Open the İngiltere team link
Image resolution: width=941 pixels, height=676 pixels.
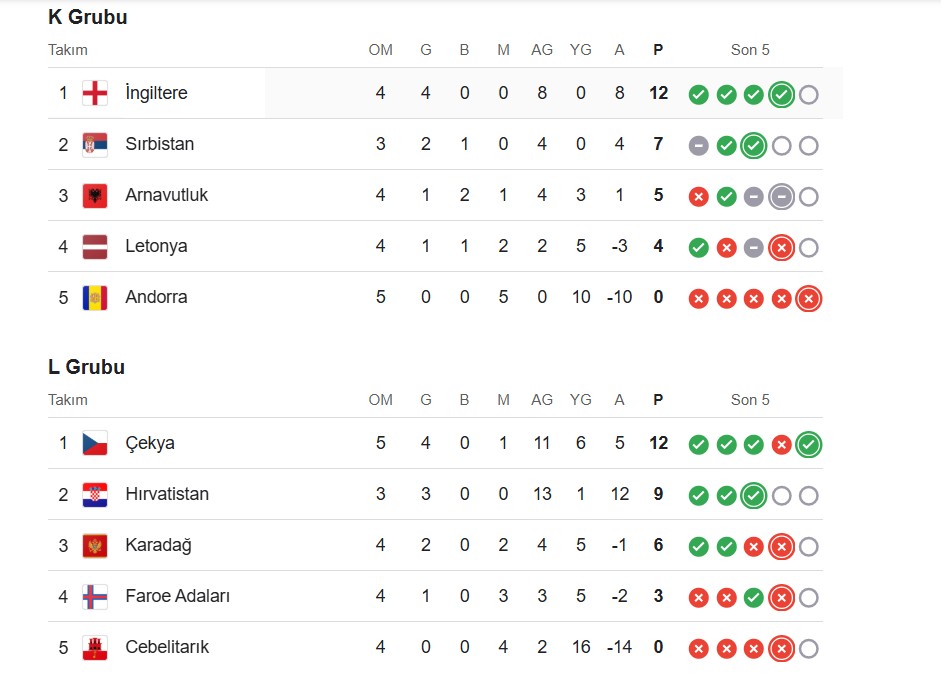click(156, 93)
